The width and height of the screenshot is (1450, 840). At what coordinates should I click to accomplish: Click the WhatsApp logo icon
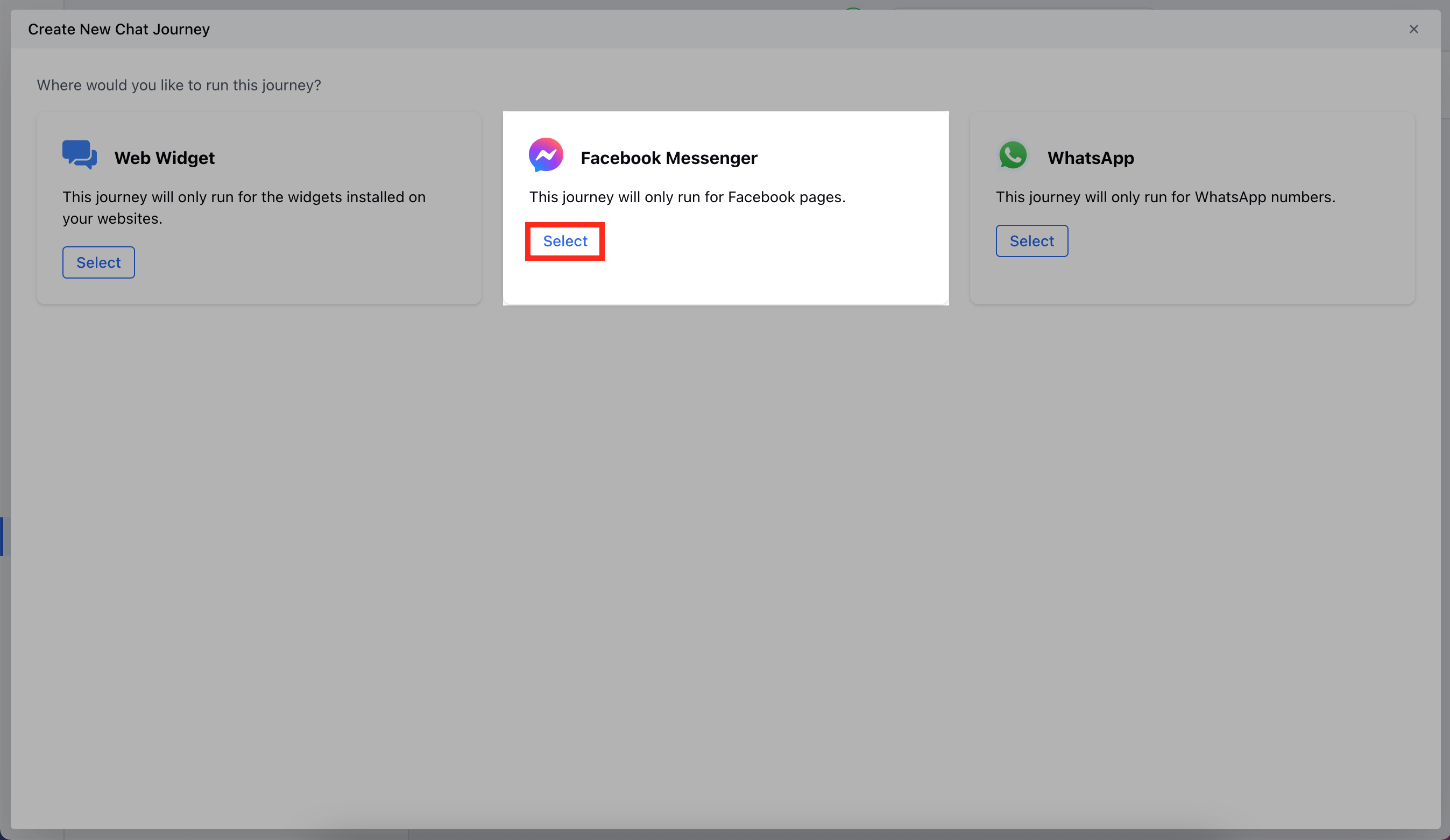pos(1013,155)
